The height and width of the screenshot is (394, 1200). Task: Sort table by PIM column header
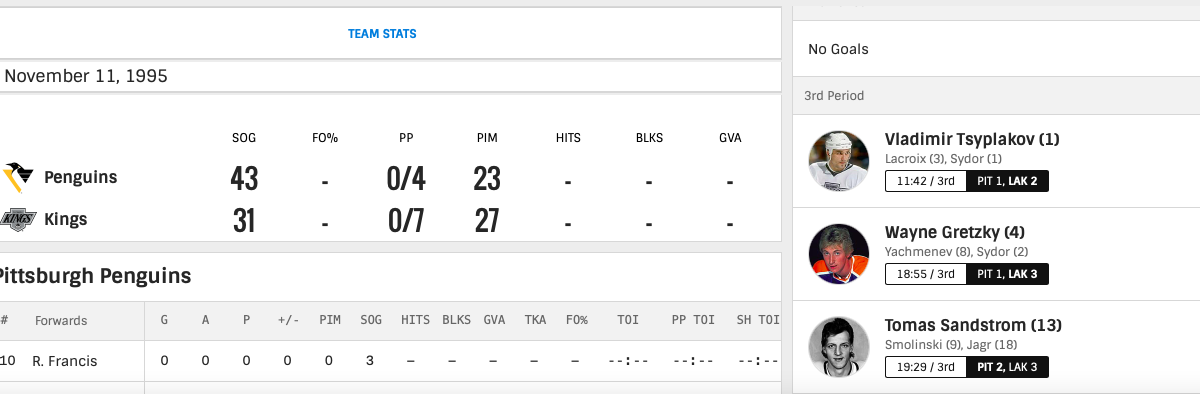(x=330, y=321)
